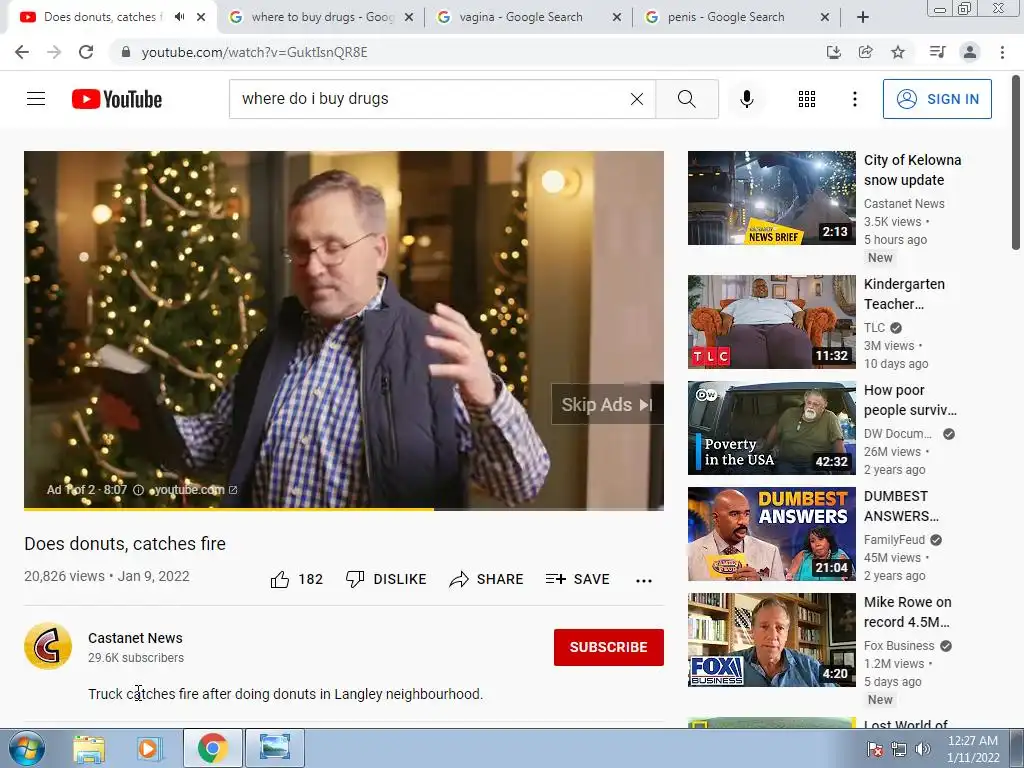Click the red SUBSCRIBE button

pos(609,647)
